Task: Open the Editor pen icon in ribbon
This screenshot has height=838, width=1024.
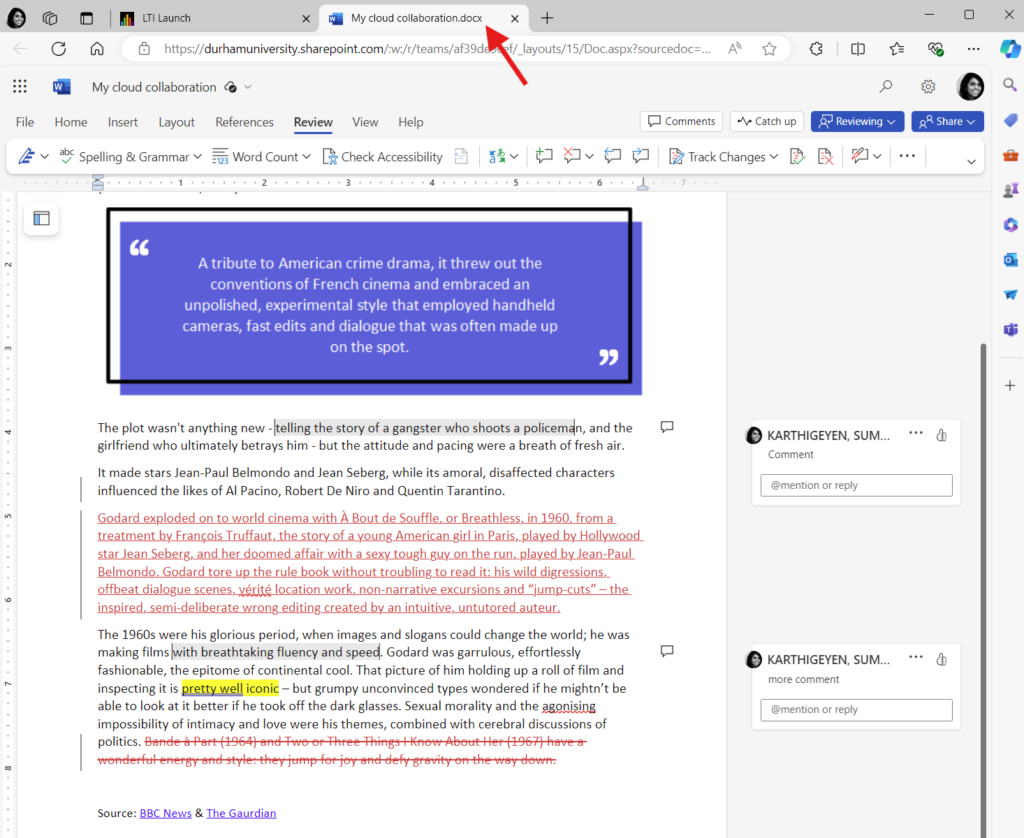Action: pos(26,157)
